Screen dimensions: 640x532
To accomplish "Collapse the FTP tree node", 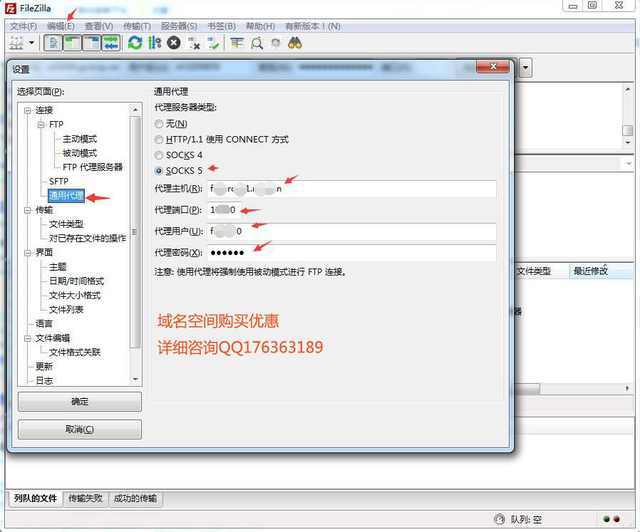I will pos(41,124).
